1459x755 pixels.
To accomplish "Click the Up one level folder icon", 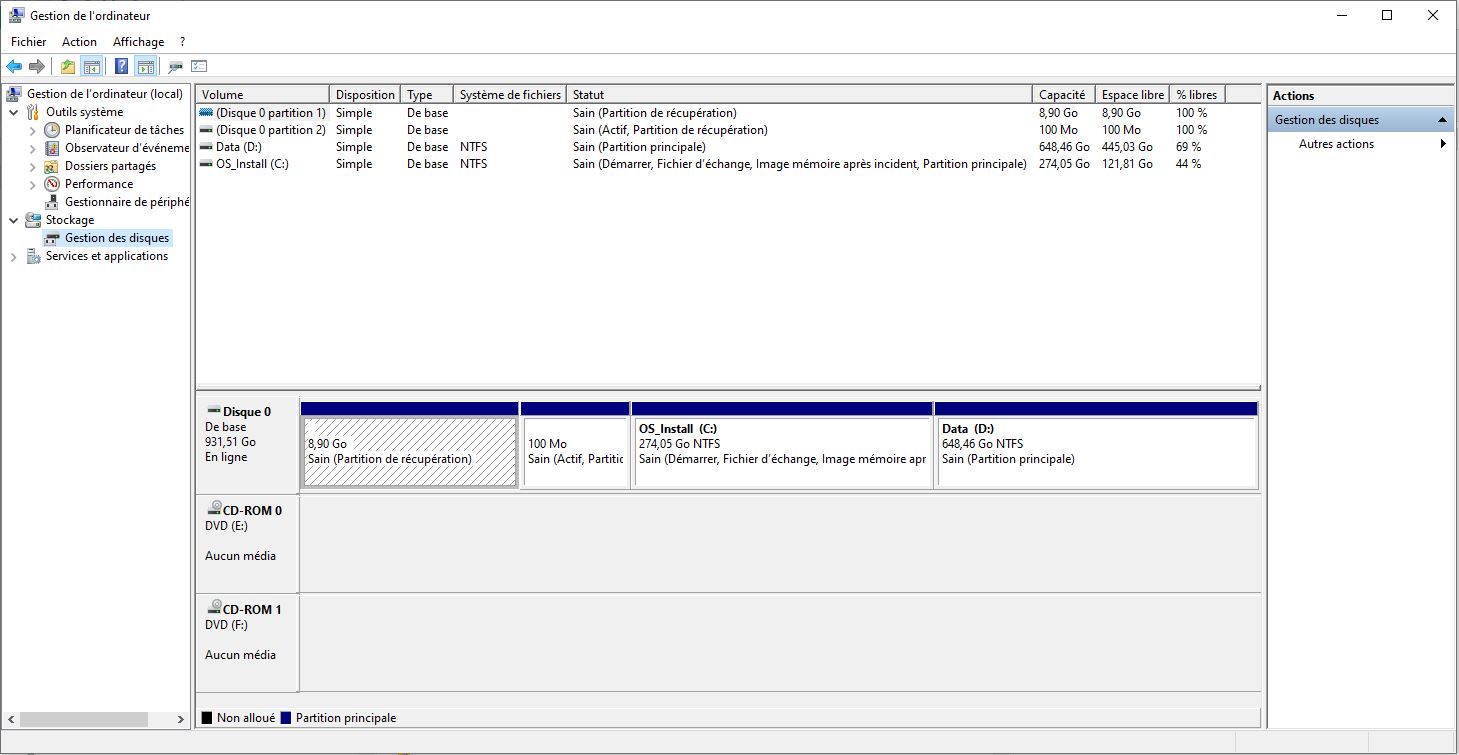I will (x=67, y=67).
